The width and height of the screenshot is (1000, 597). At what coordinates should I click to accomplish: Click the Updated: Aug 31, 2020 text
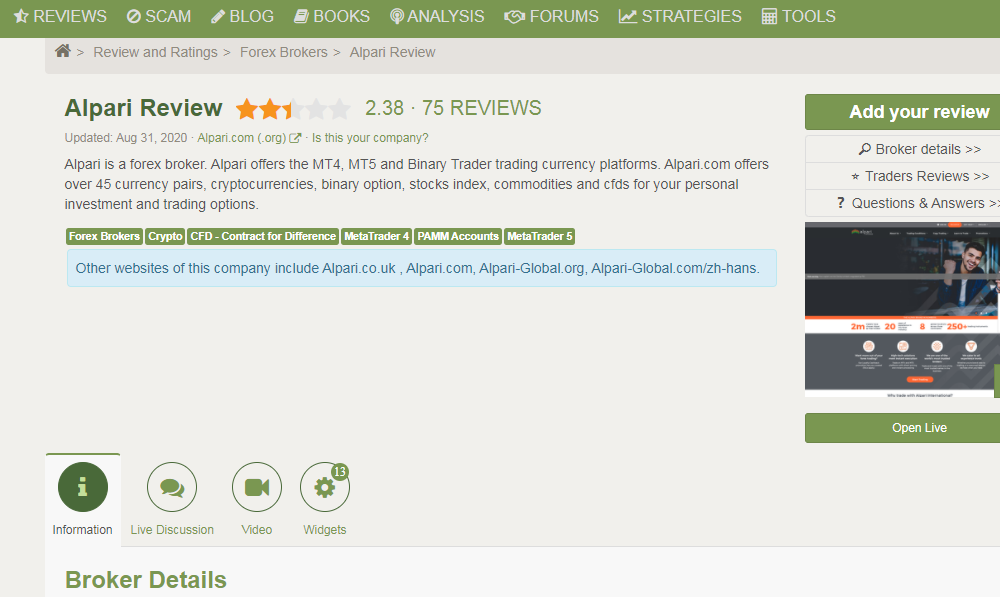tap(126, 138)
